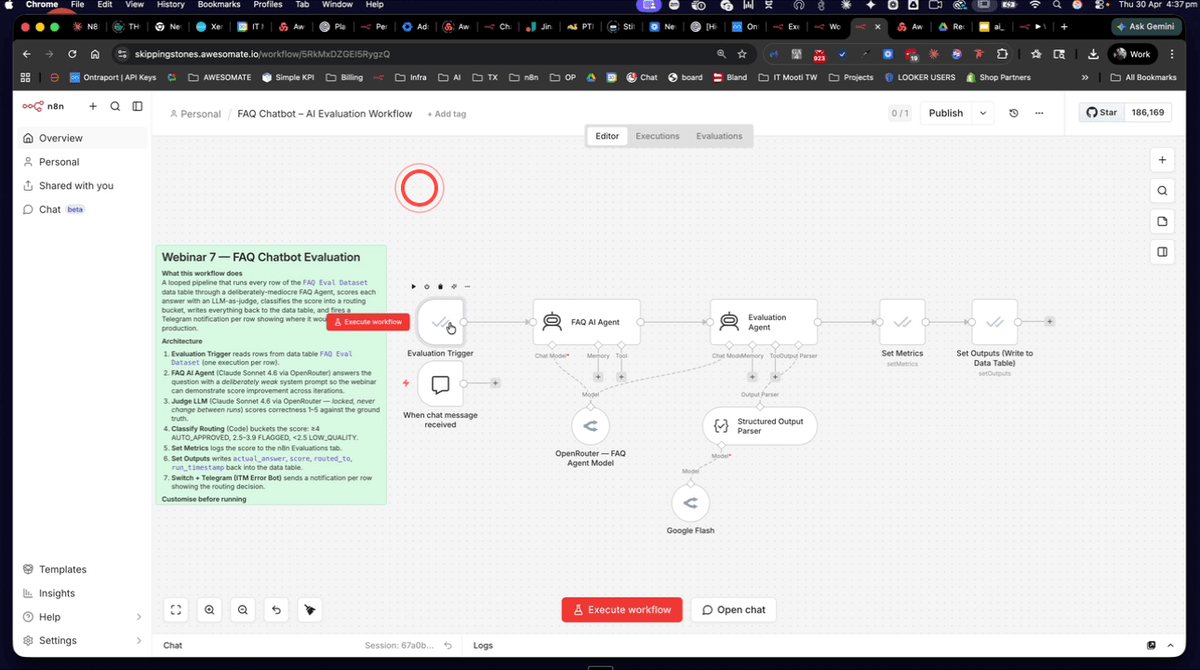This screenshot has width=1200, height=670.
Task: Reset canvas zoom with the undo arrow icon
Action: coord(276,609)
